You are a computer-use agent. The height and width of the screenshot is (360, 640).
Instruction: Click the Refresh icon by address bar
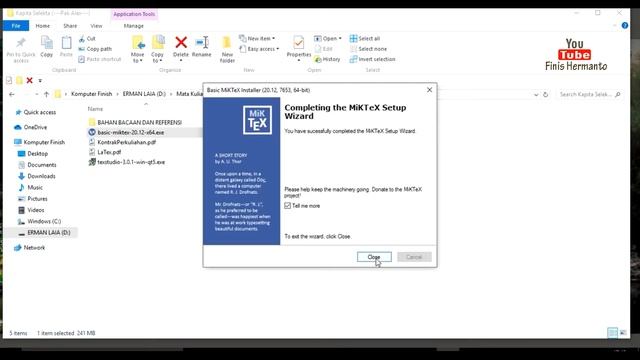(545, 94)
